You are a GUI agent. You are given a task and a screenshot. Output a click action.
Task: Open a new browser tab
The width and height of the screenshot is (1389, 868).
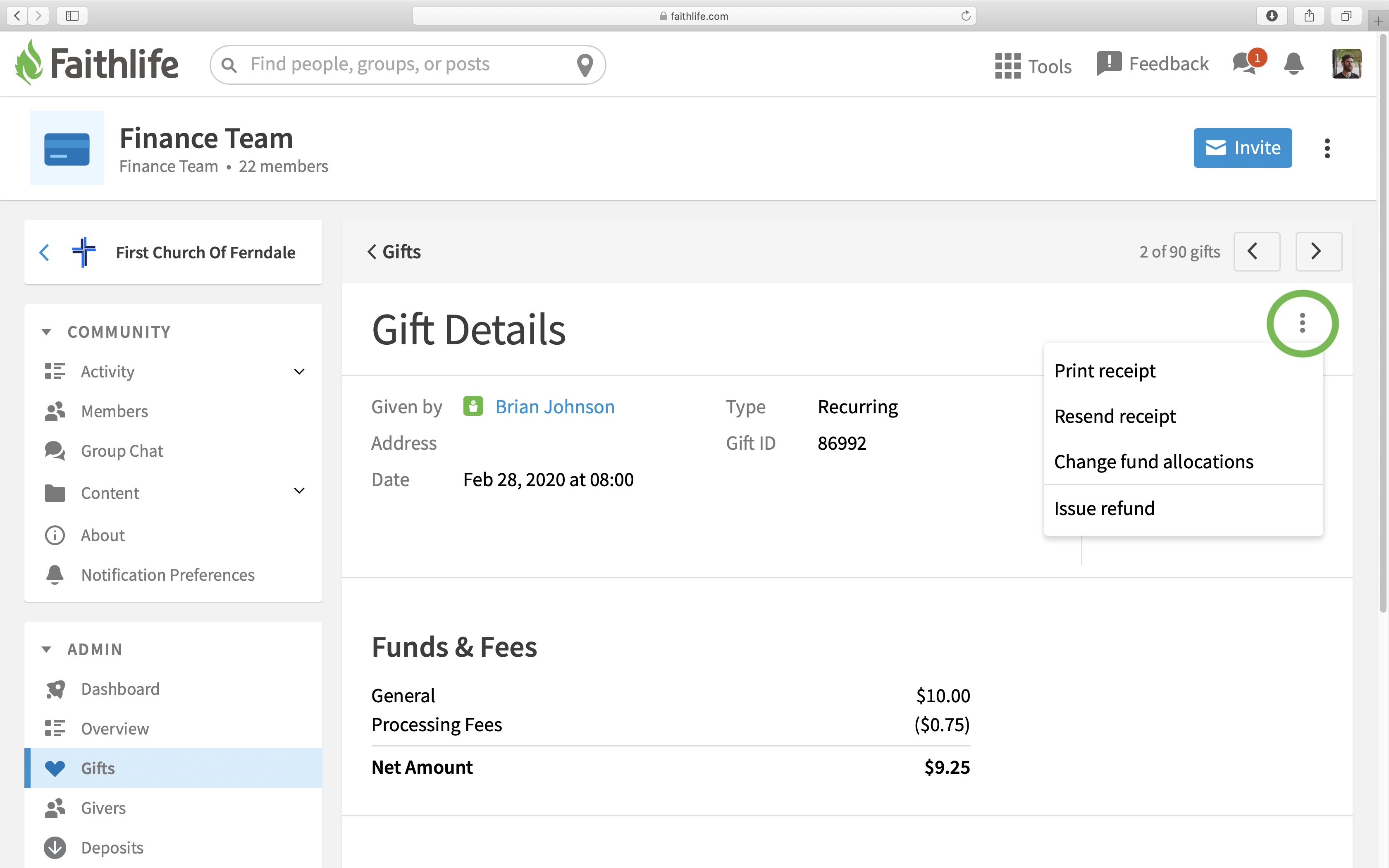[x=1378, y=21]
